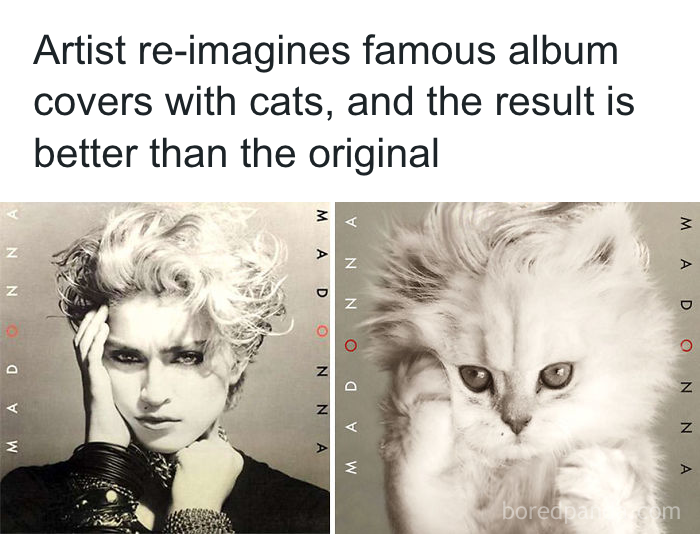
Task: Click the black bracelets on the wrist
Action: click(x=105, y=462)
